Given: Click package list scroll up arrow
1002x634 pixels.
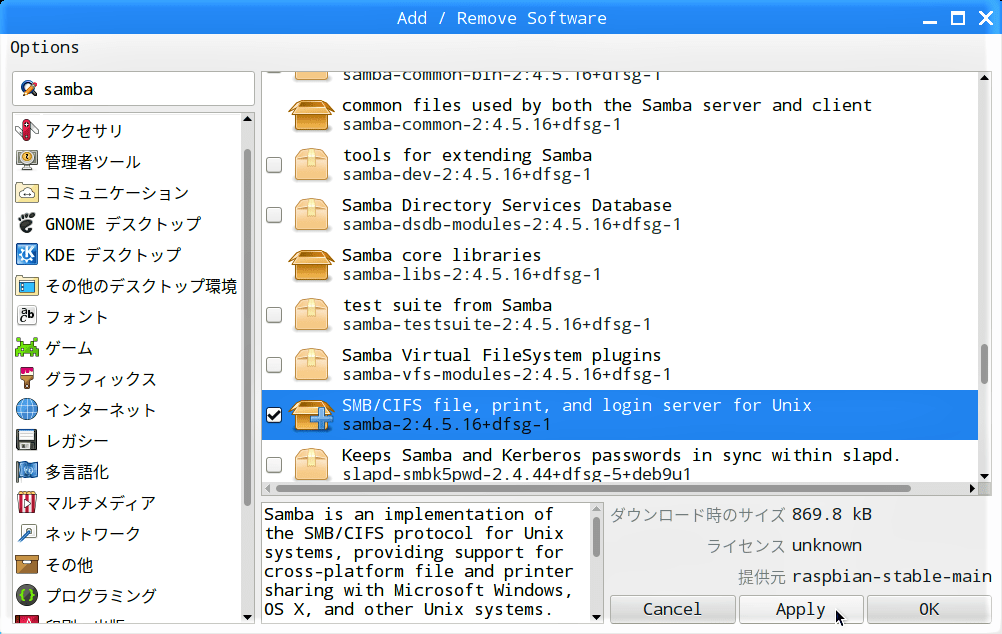Looking at the screenshot, I should coord(984,77).
